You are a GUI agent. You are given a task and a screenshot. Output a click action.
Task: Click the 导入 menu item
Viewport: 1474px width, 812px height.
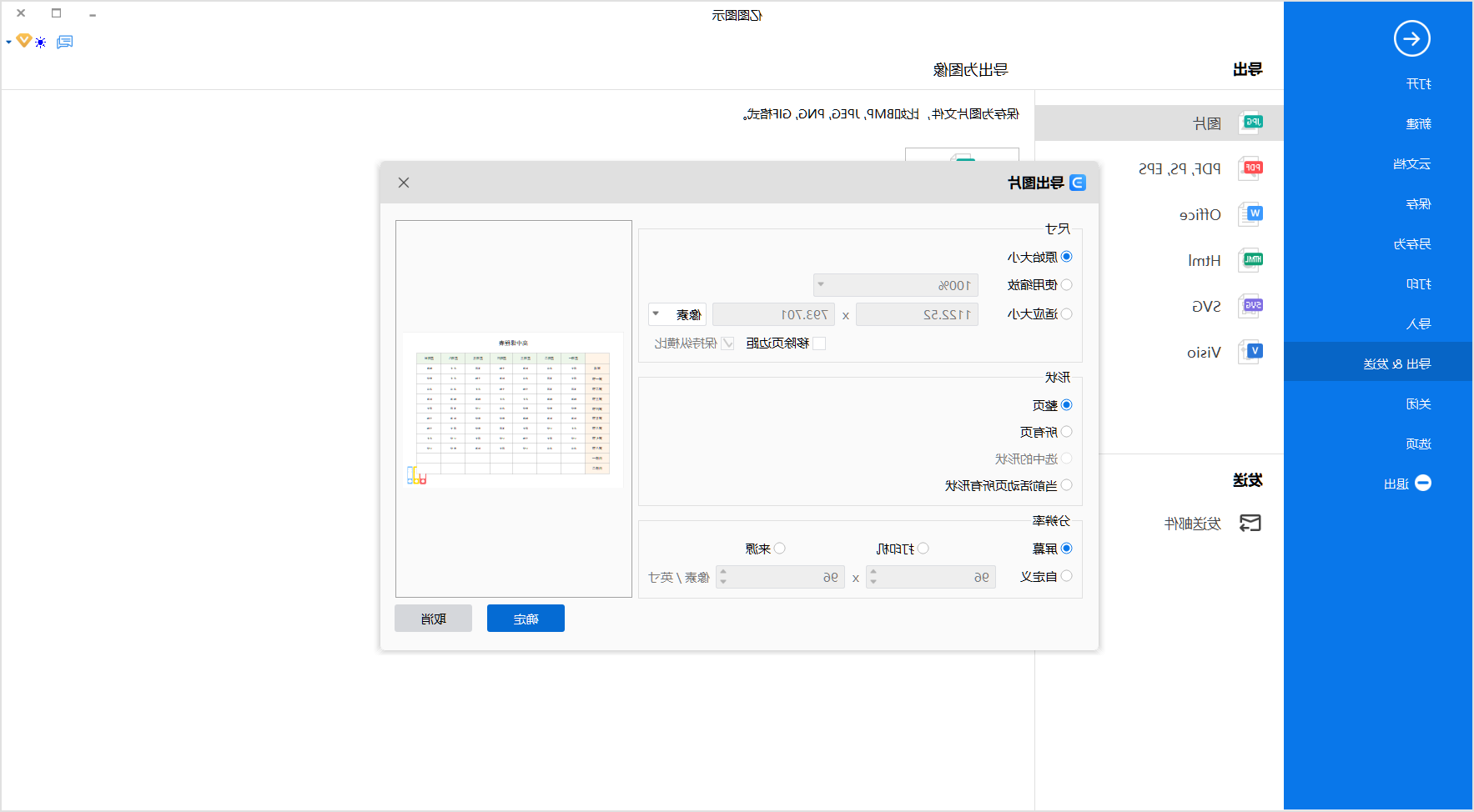(1419, 324)
